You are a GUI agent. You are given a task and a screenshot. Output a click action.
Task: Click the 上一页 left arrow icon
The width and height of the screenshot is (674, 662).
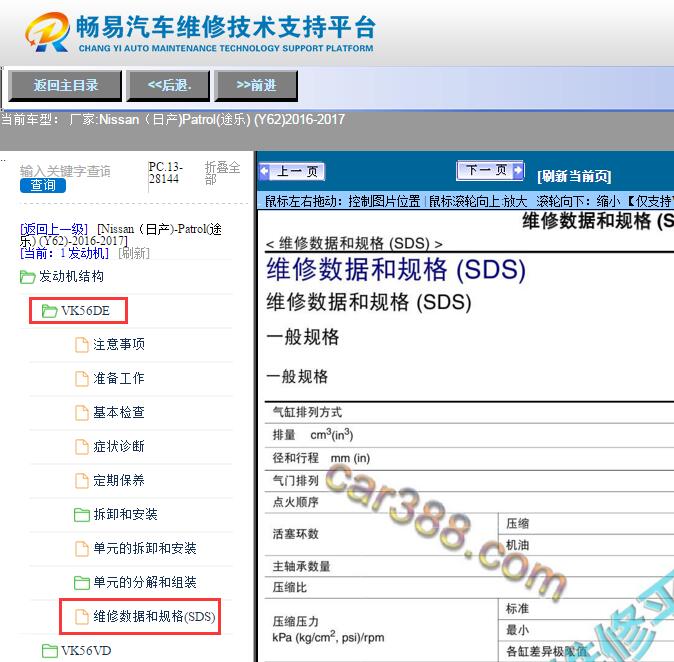pyautogui.click(x=265, y=171)
